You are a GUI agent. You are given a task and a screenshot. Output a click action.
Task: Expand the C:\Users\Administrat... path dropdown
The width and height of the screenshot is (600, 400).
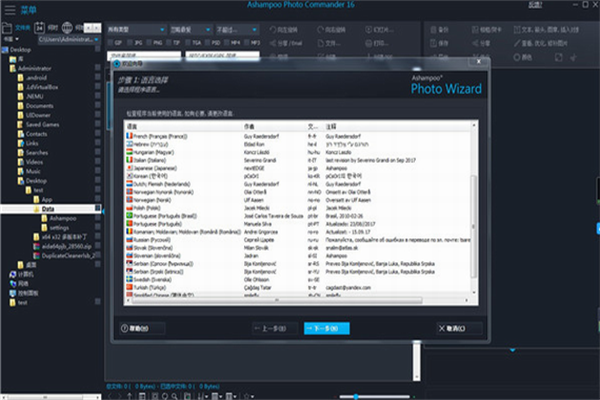[x=69, y=39]
